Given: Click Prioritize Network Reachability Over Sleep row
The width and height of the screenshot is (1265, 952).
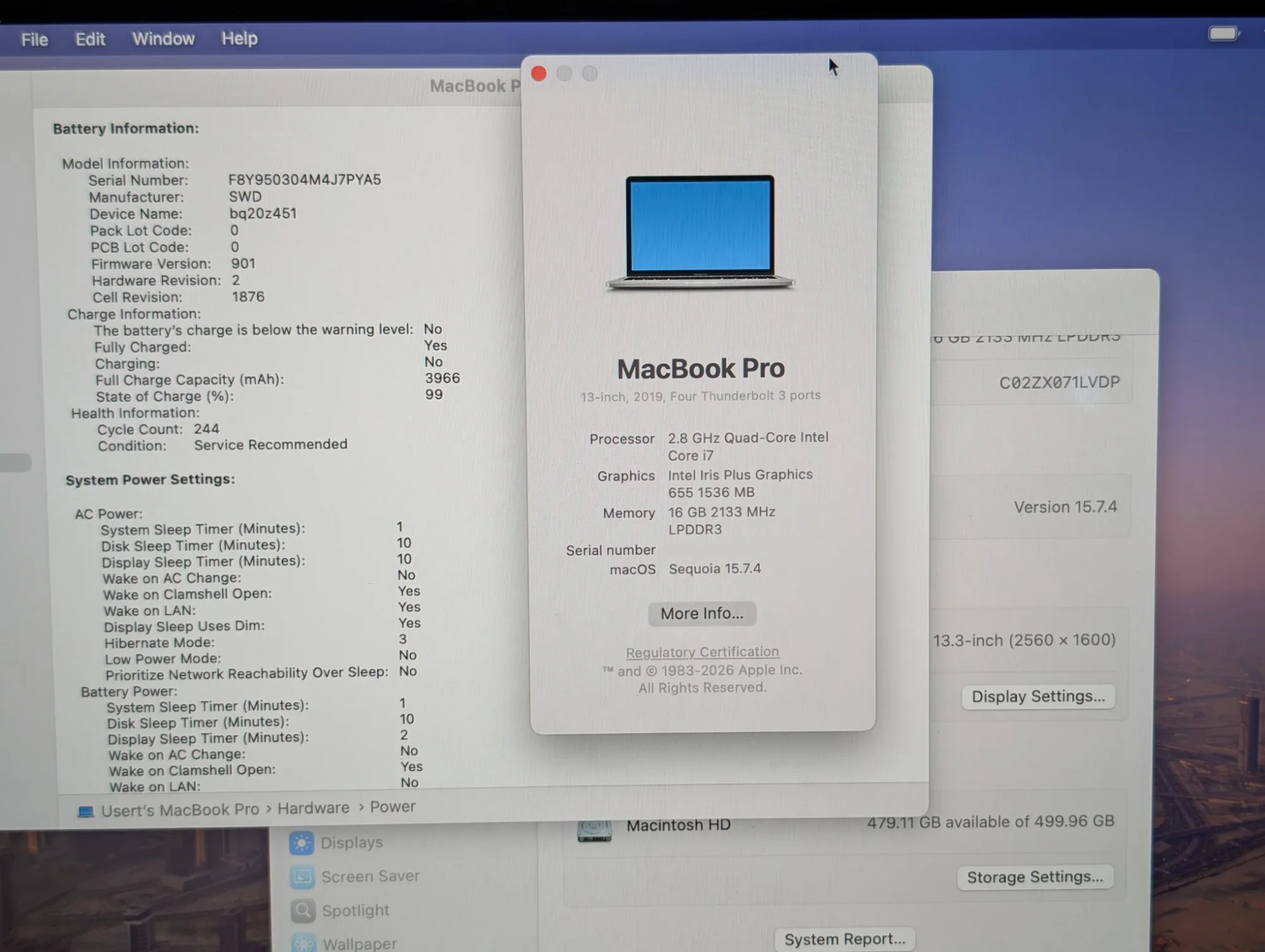Looking at the screenshot, I should pyautogui.click(x=261, y=672).
